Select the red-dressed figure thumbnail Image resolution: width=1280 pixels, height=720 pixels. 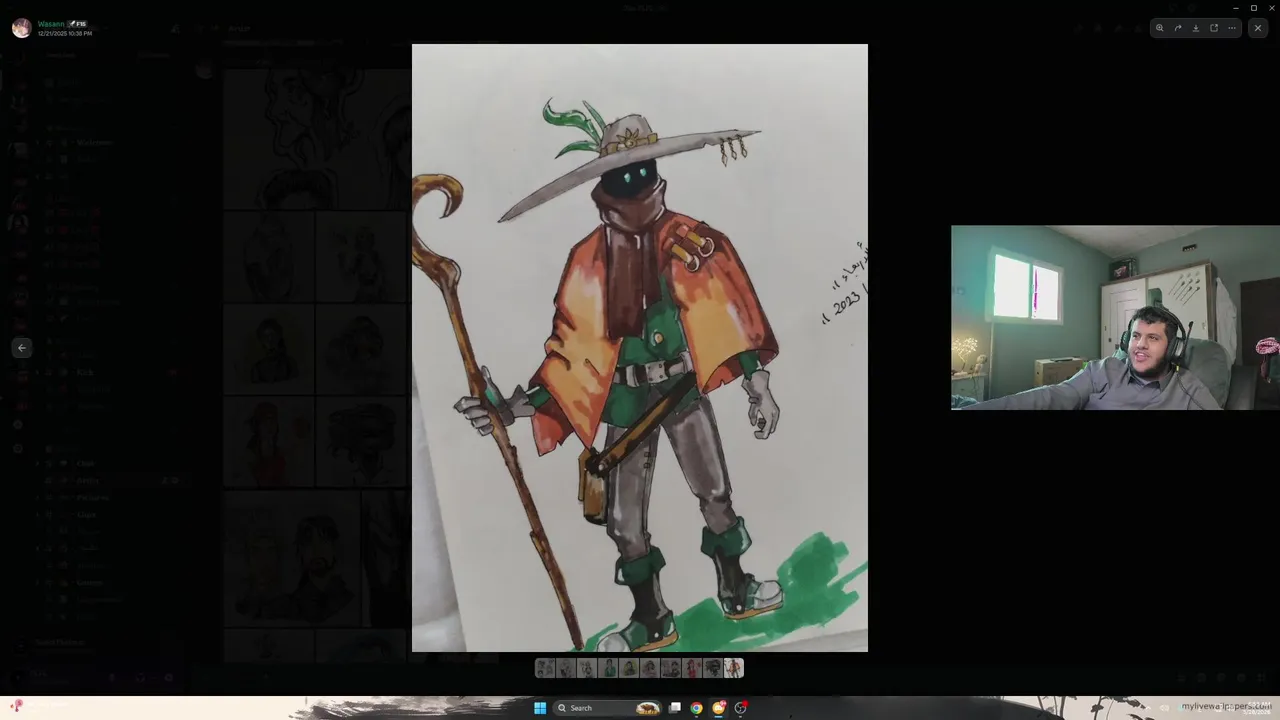[692, 668]
